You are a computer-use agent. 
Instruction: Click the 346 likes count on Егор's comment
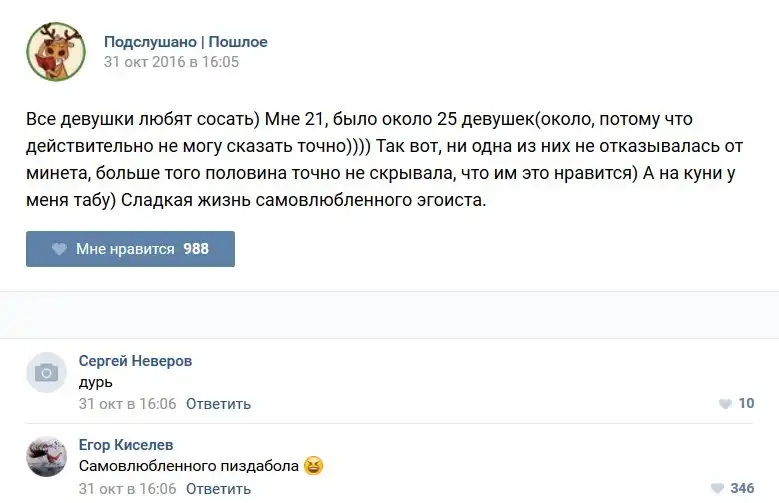(742, 489)
